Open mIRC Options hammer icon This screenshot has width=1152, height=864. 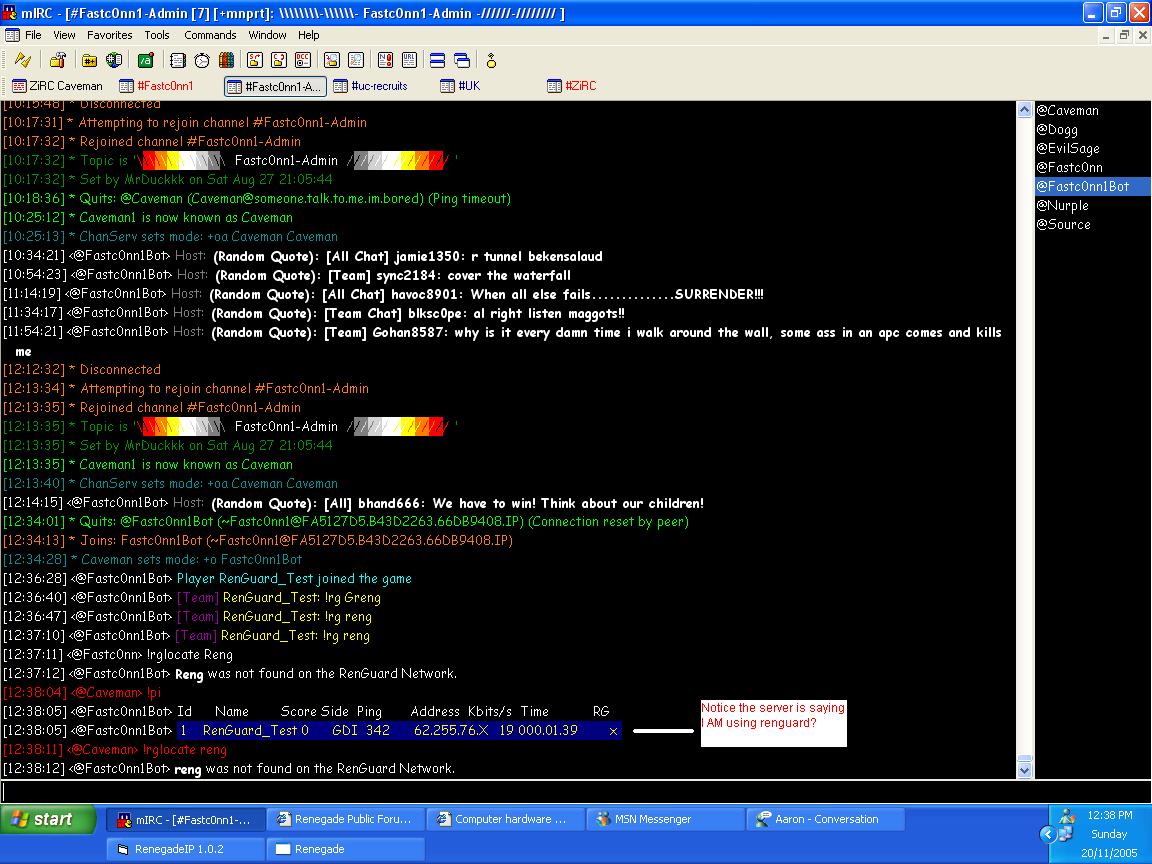[x=58, y=60]
